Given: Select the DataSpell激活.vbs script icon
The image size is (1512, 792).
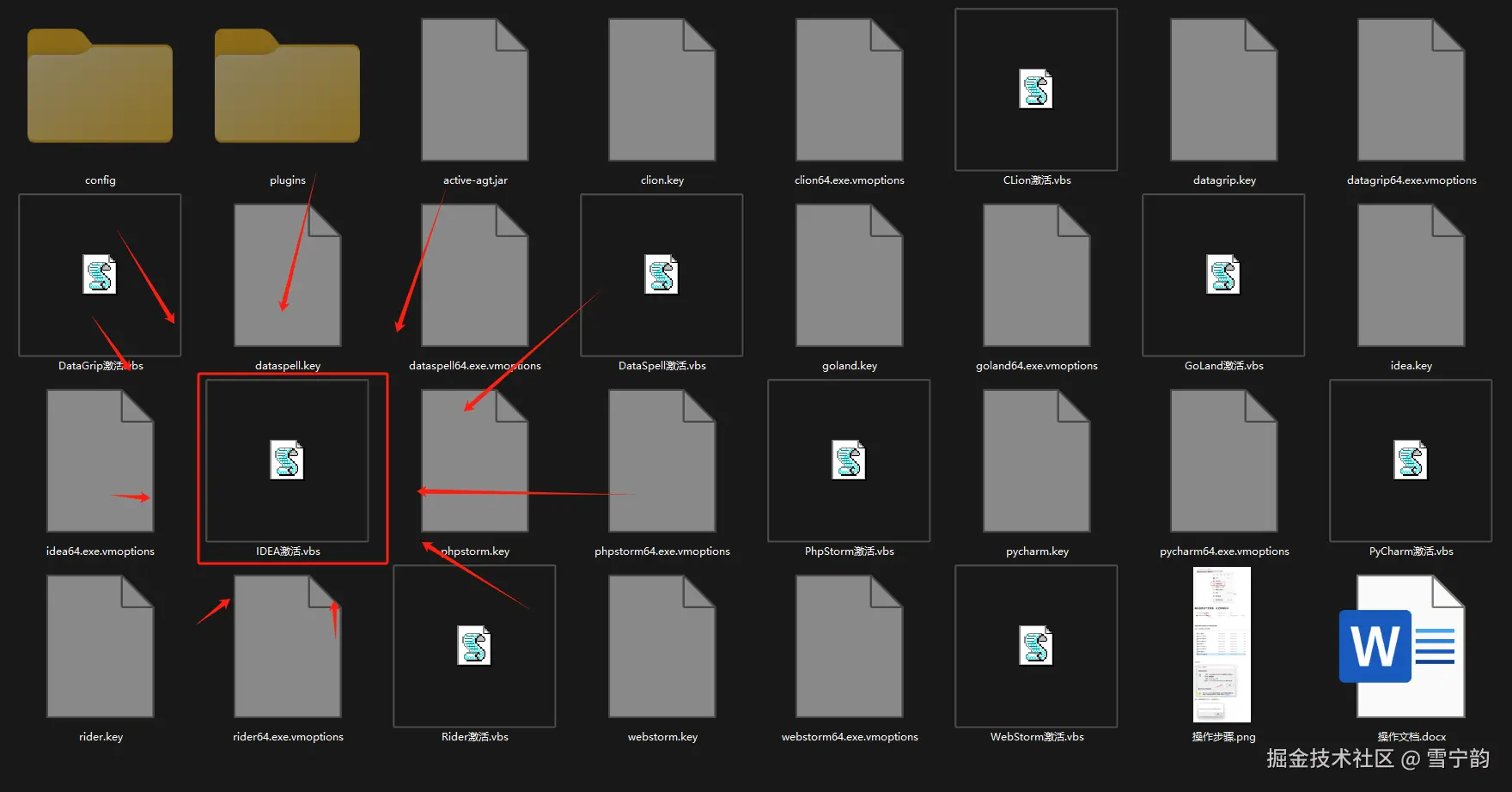Looking at the screenshot, I should pos(661,275).
